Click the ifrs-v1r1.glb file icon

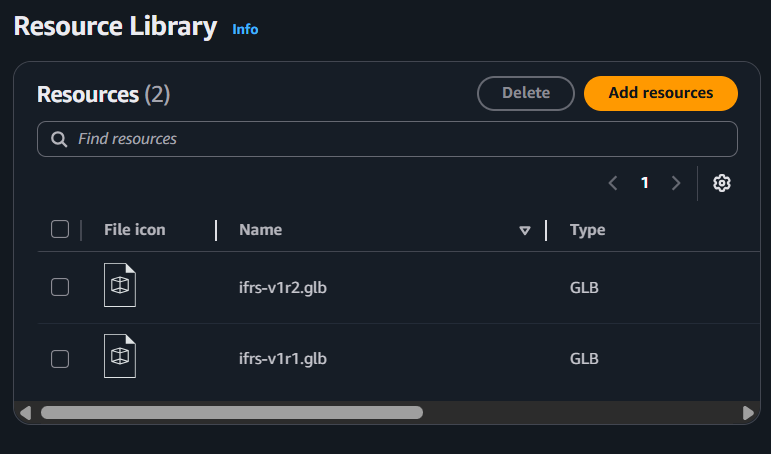(120, 358)
